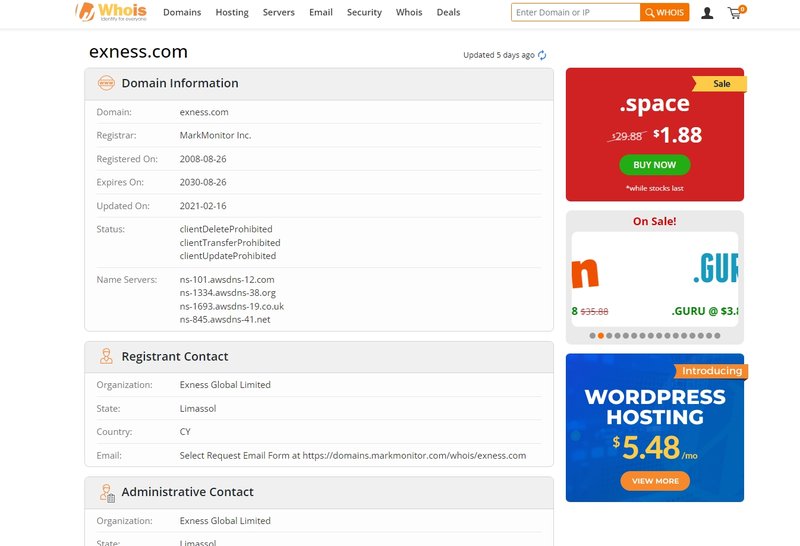Viewport: 800px width, 546px height.
Task: Select the second carousel dot under On Sale
Action: [x=601, y=336]
